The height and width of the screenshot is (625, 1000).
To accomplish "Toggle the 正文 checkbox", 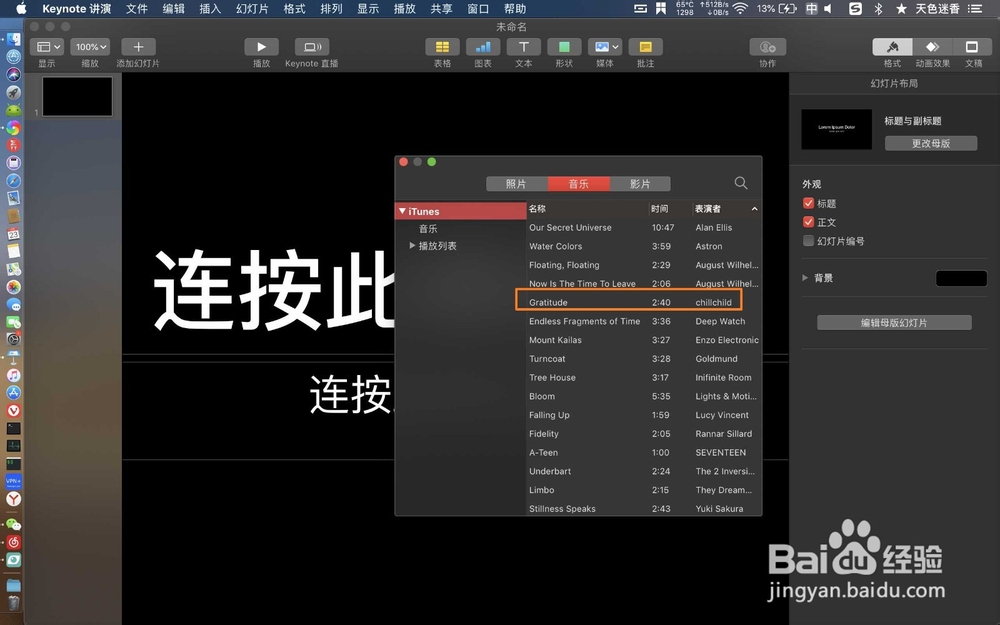I will [809, 222].
